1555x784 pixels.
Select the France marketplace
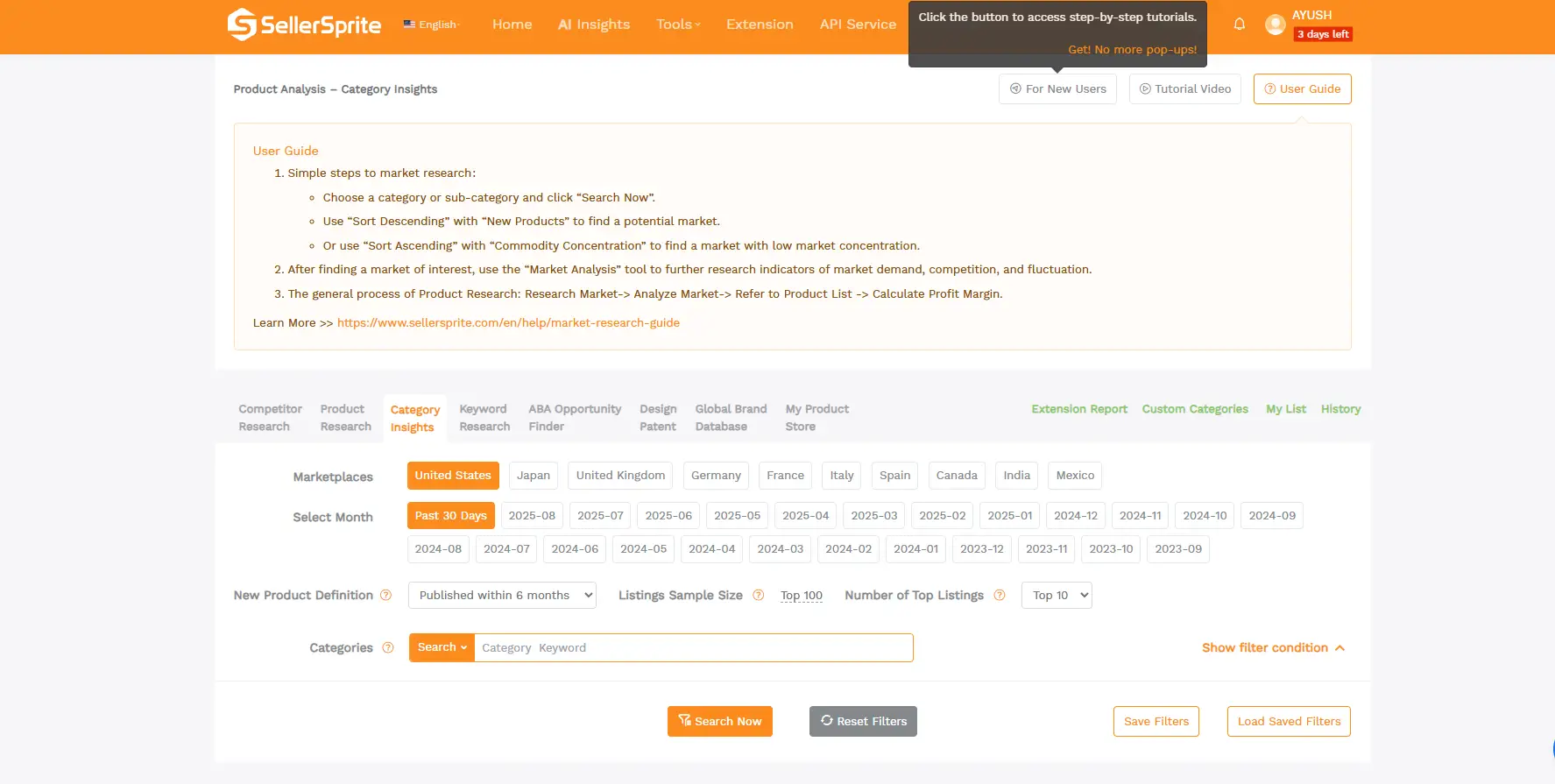(785, 476)
